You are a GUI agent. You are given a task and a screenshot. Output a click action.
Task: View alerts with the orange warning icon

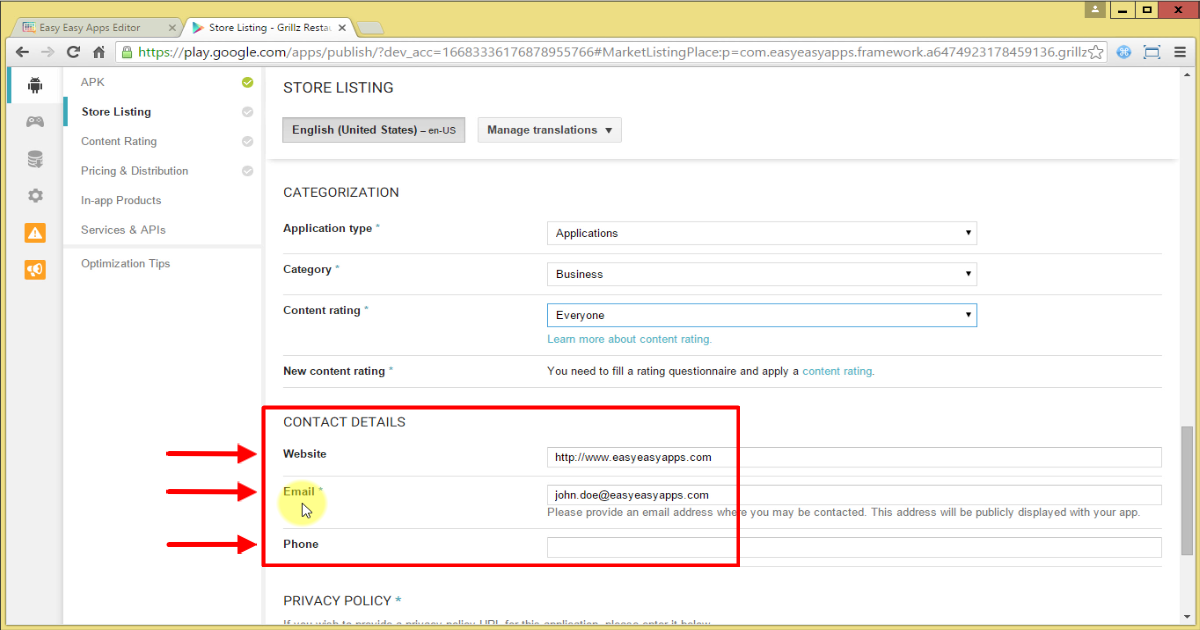pos(34,232)
